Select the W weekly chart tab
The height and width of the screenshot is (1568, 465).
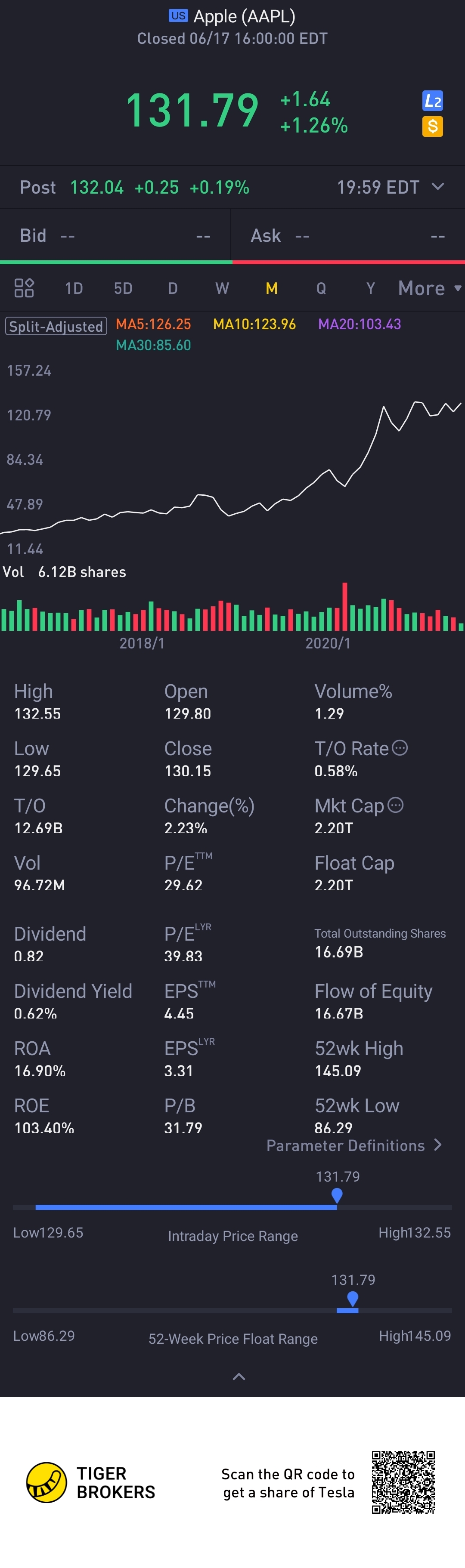tap(222, 288)
